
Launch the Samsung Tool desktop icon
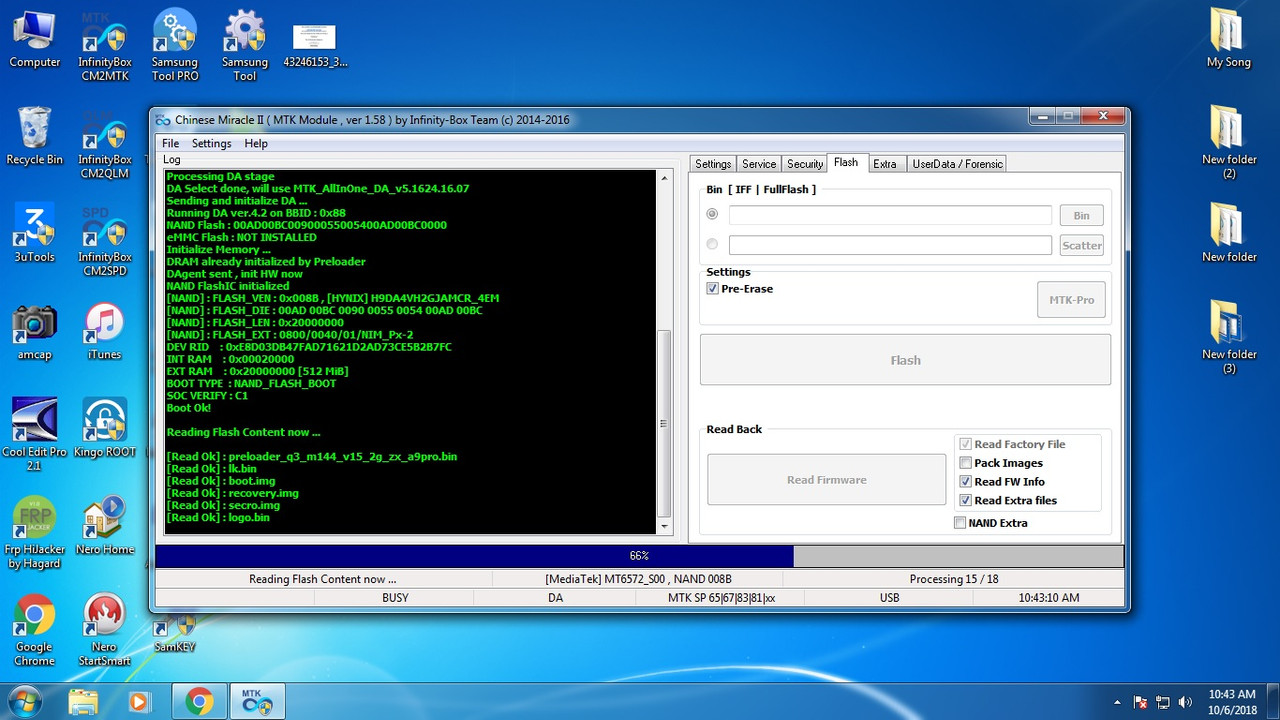[245, 47]
